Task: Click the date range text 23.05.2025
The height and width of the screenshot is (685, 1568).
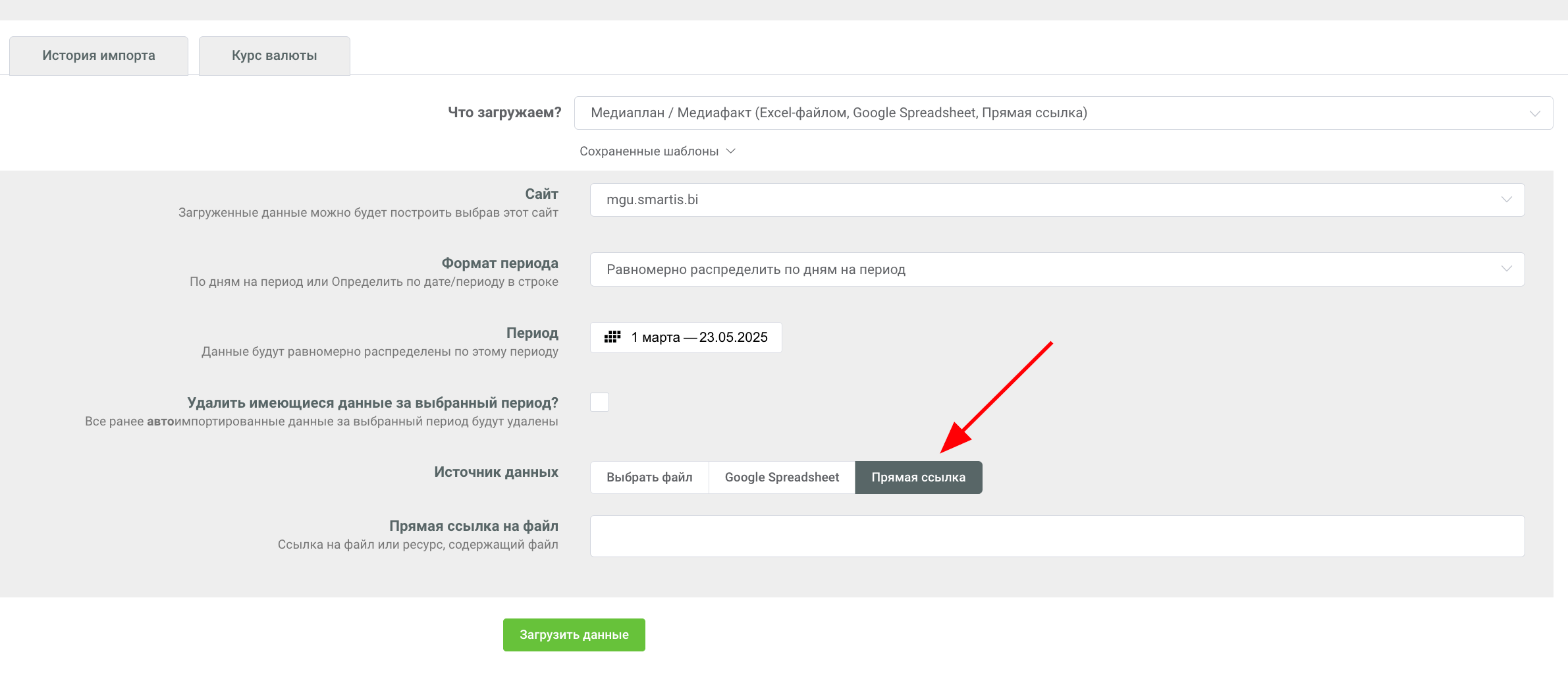Action: tap(733, 337)
